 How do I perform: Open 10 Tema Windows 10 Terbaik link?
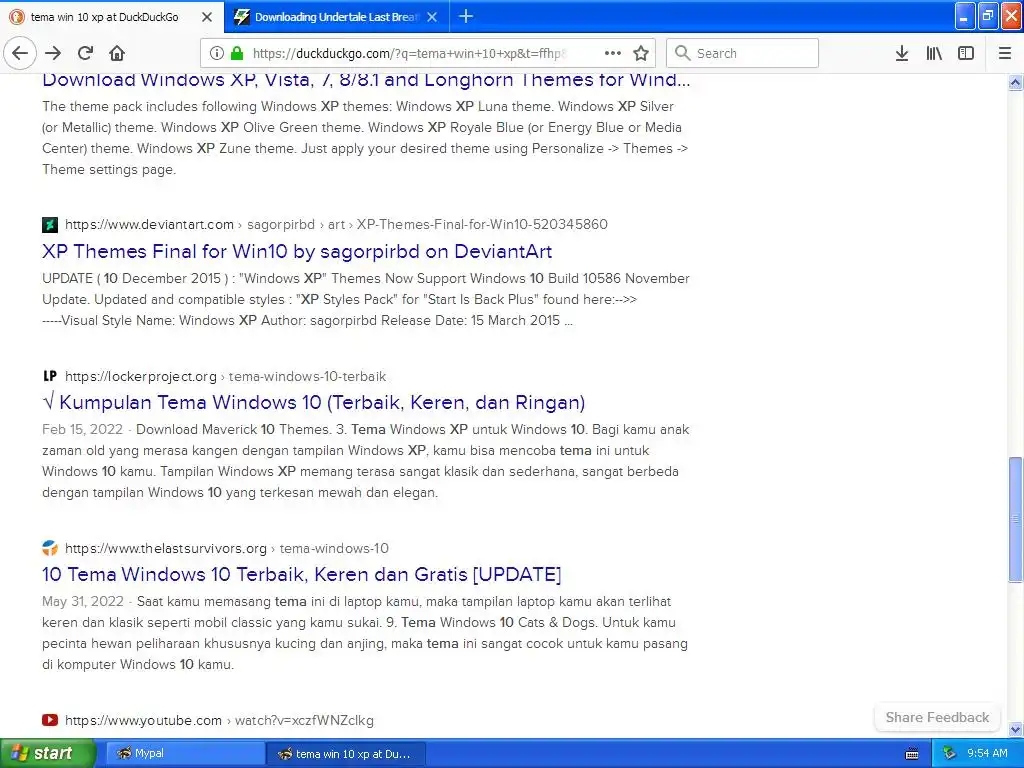[302, 574]
